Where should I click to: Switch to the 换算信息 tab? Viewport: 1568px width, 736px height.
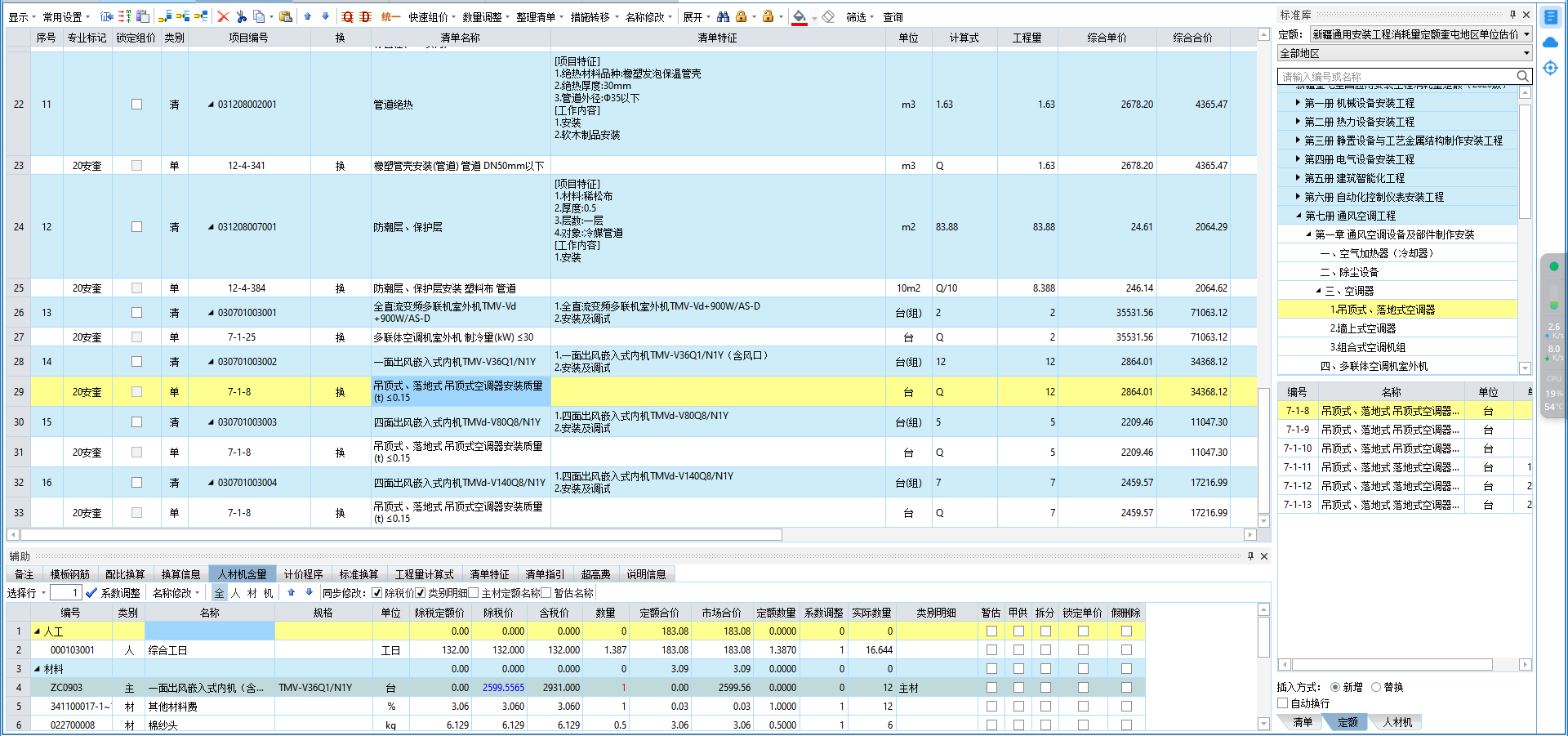(180, 574)
